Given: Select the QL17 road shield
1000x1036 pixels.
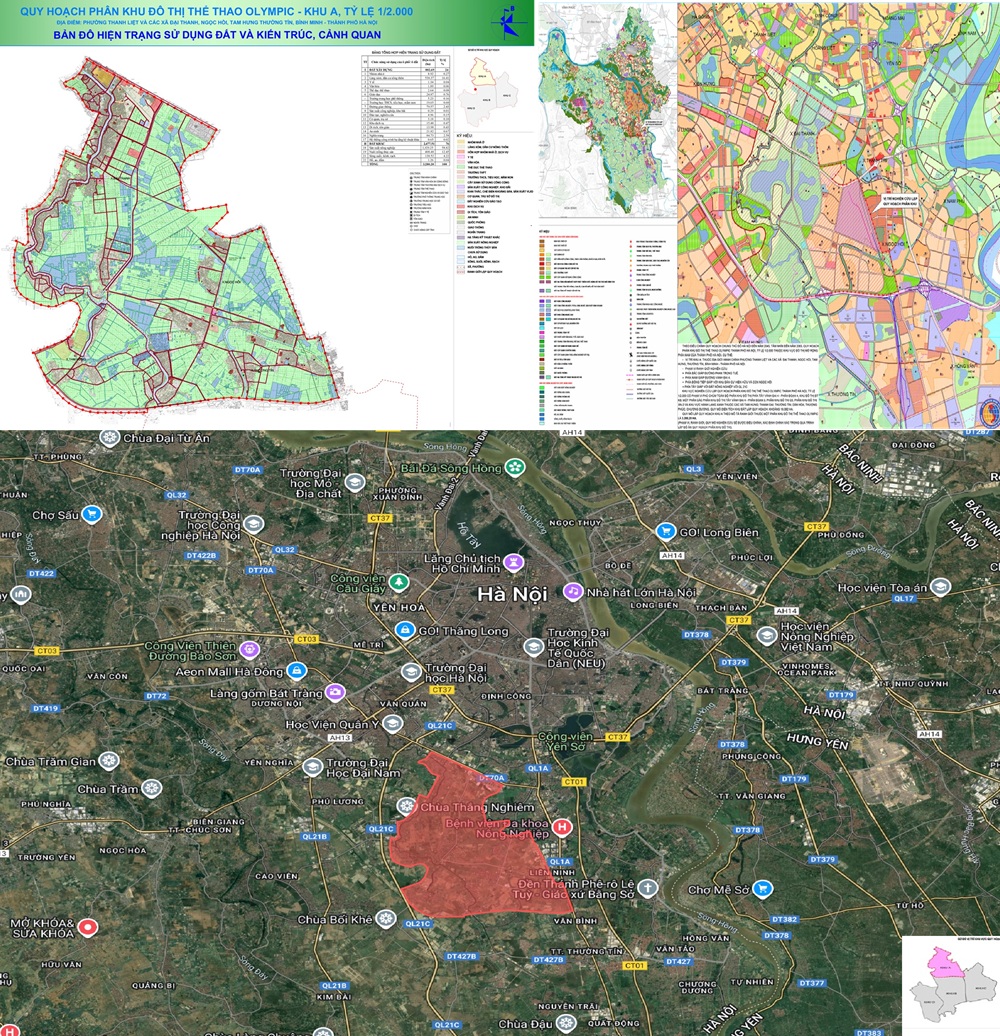Looking at the screenshot, I should pyautogui.click(x=903, y=598).
